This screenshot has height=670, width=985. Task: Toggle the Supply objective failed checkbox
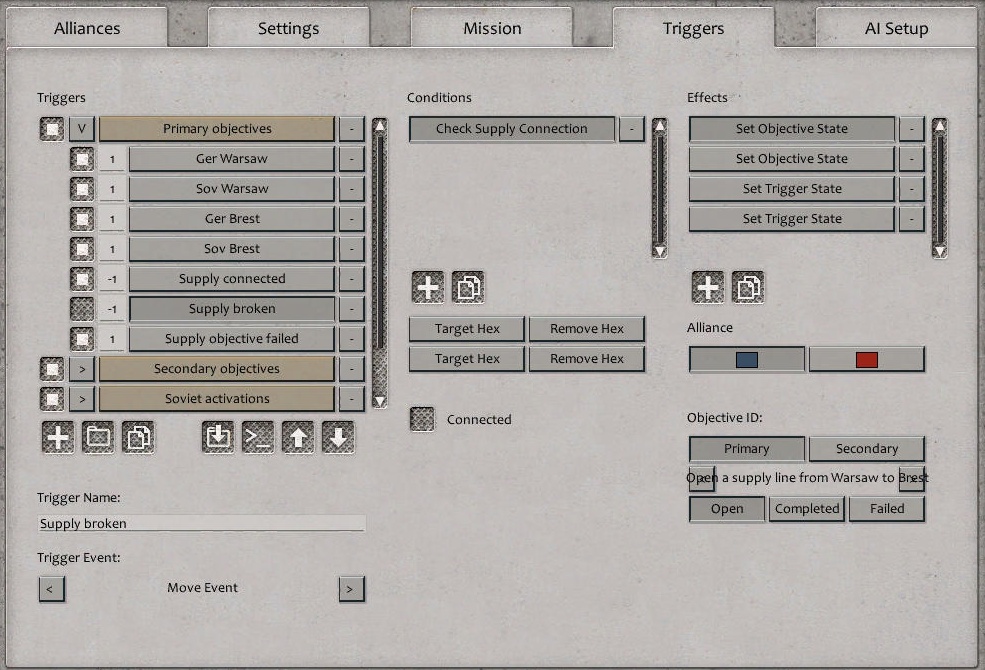(x=82, y=339)
